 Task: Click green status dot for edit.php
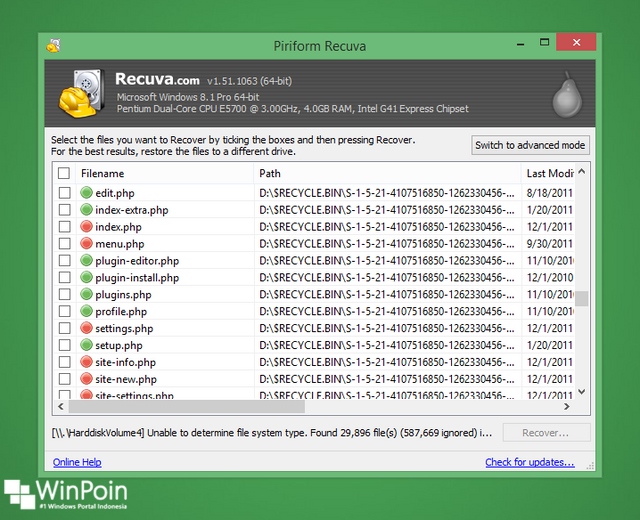click(x=86, y=193)
